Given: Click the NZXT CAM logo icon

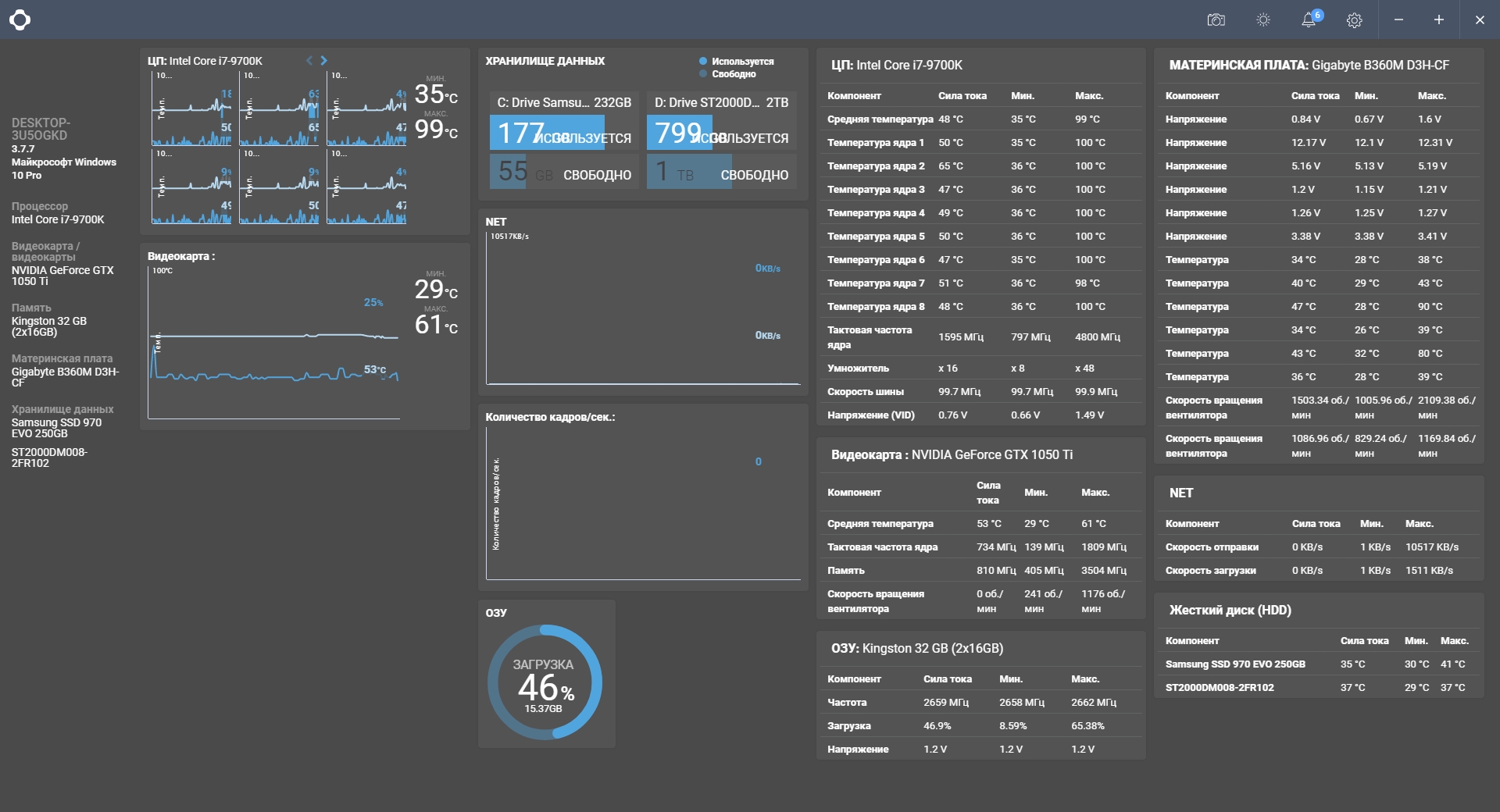Looking at the screenshot, I should click(x=20, y=20).
